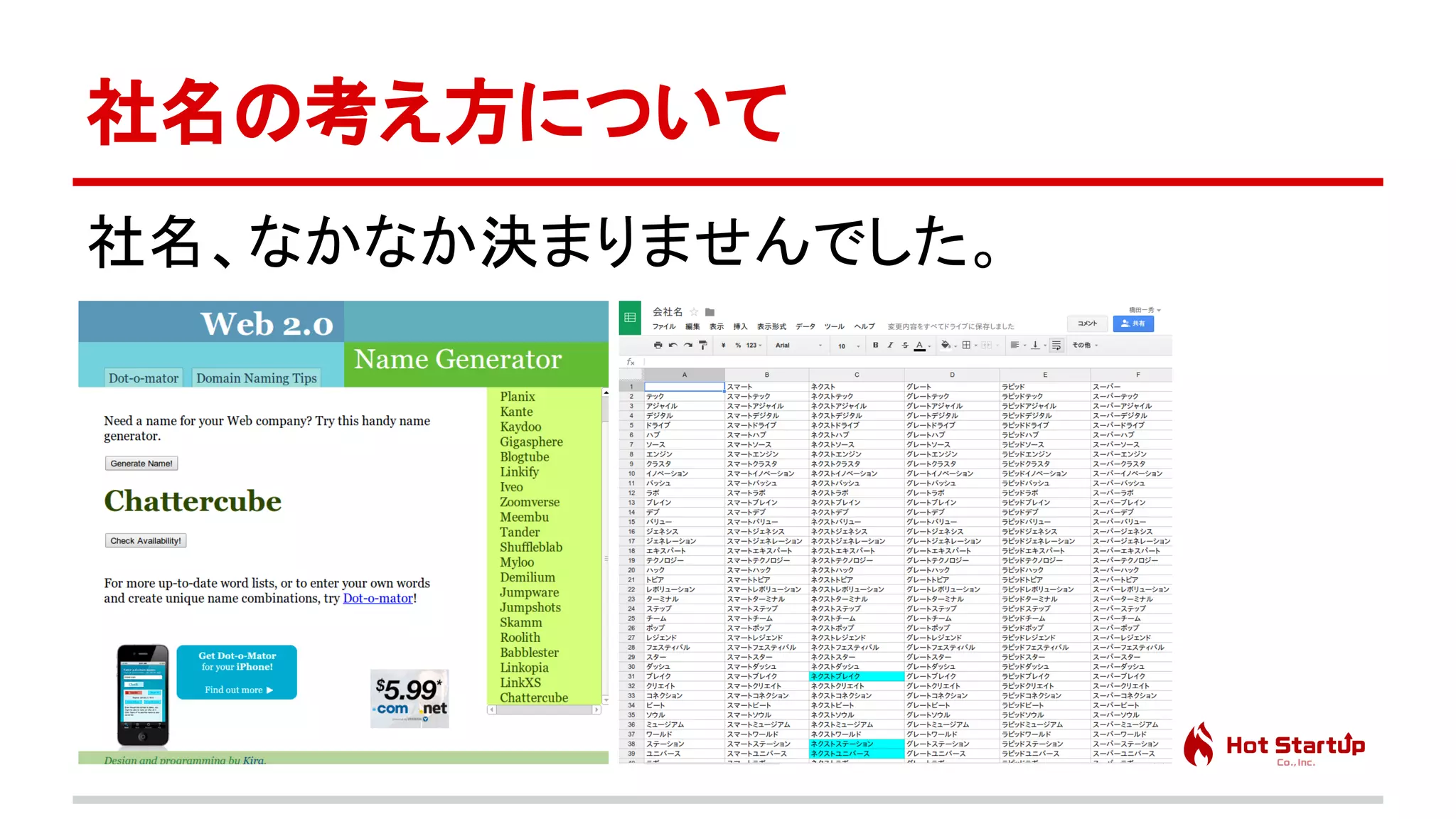Expand the その他 more options dropdown

(x=1086, y=346)
